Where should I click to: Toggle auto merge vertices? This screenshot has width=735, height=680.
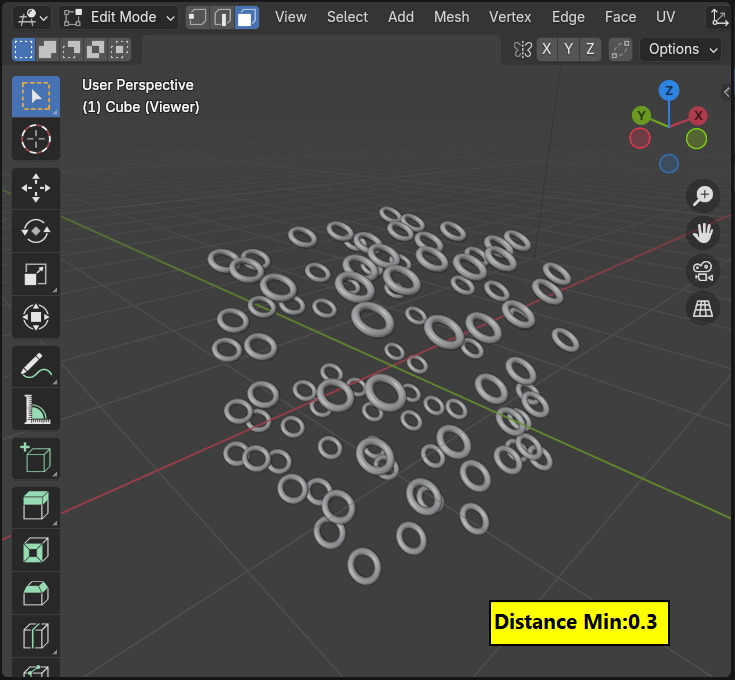tap(620, 49)
